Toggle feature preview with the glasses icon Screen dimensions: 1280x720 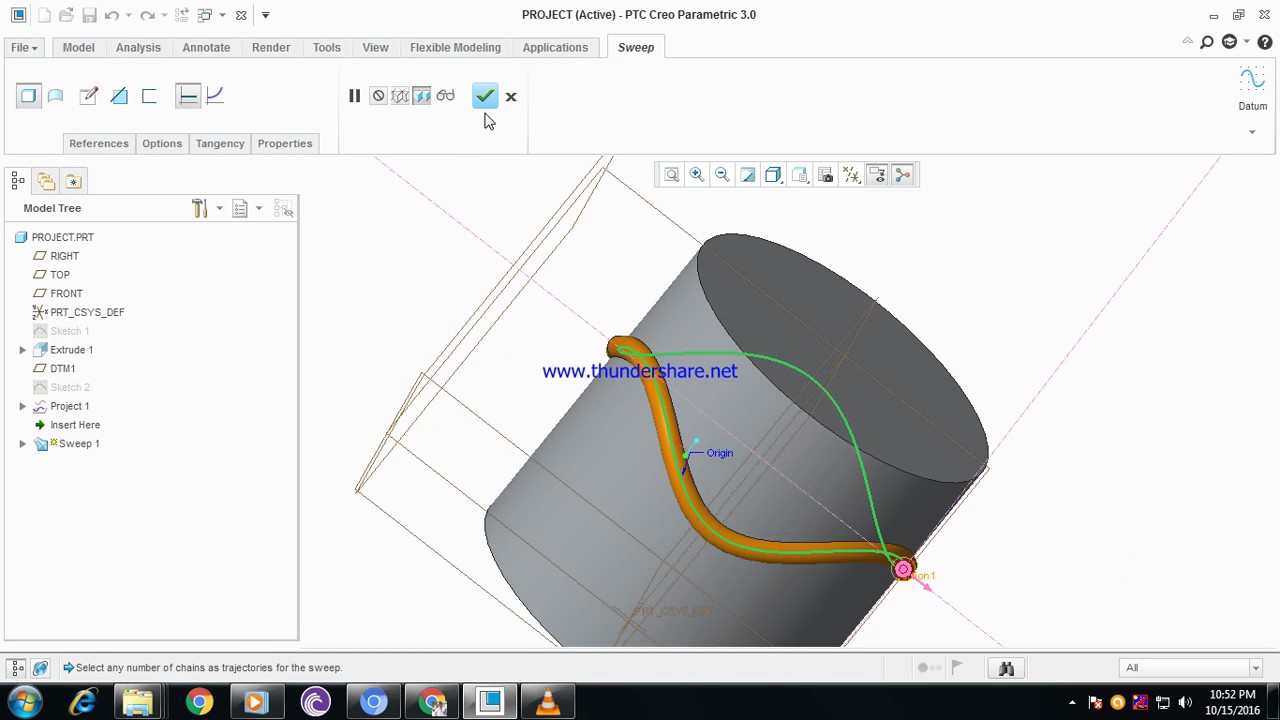click(445, 95)
